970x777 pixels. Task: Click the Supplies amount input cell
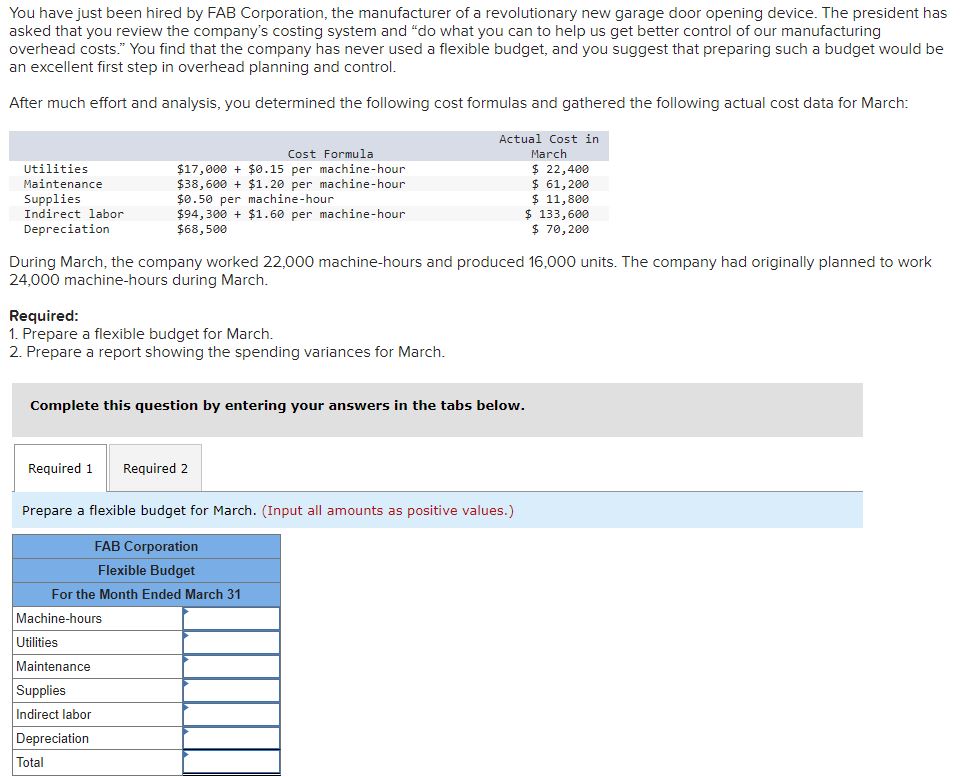tap(231, 690)
